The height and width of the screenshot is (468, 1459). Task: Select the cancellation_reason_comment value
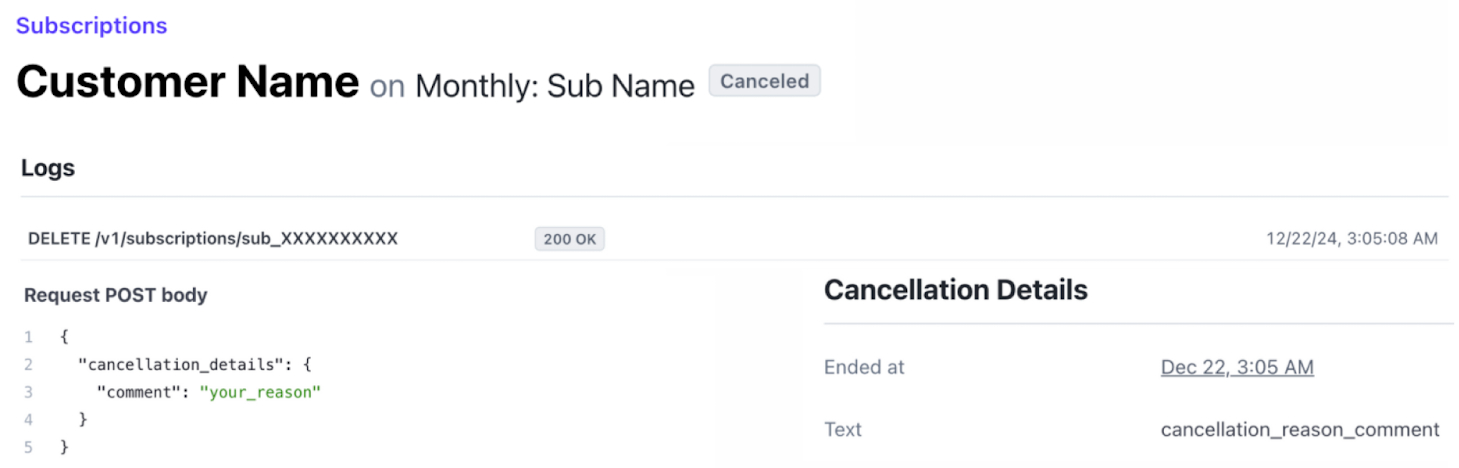pyautogui.click(x=1300, y=430)
